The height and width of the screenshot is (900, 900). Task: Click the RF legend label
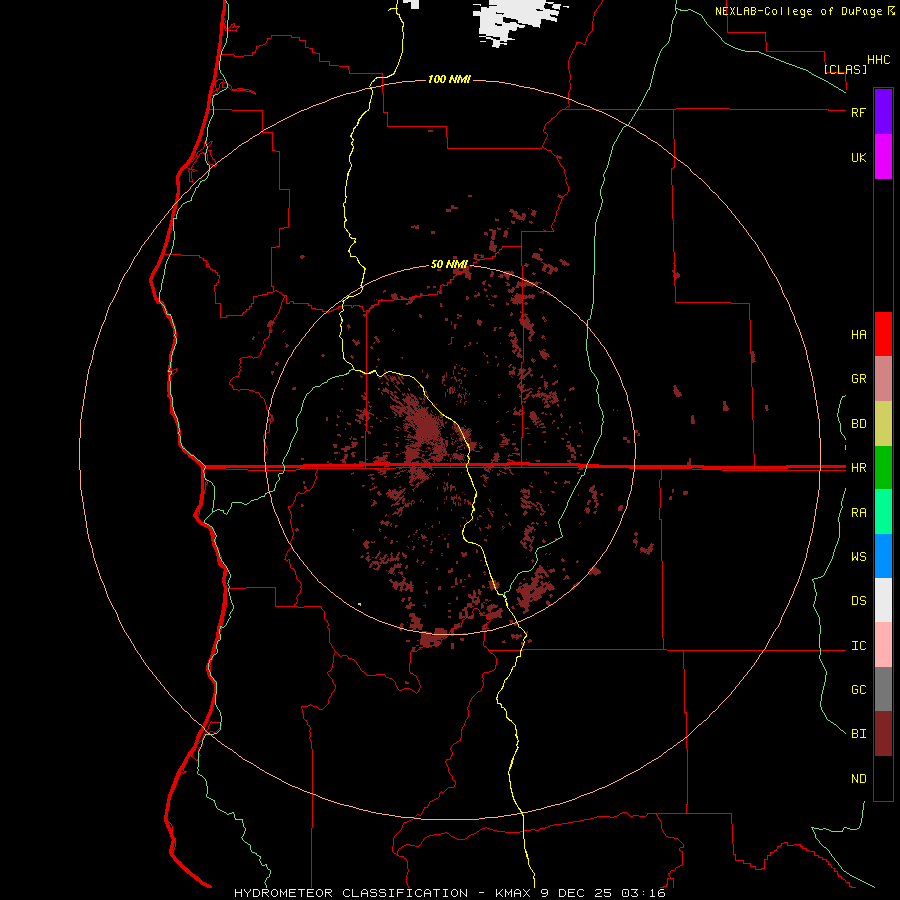pyautogui.click(x=858, y=112)
